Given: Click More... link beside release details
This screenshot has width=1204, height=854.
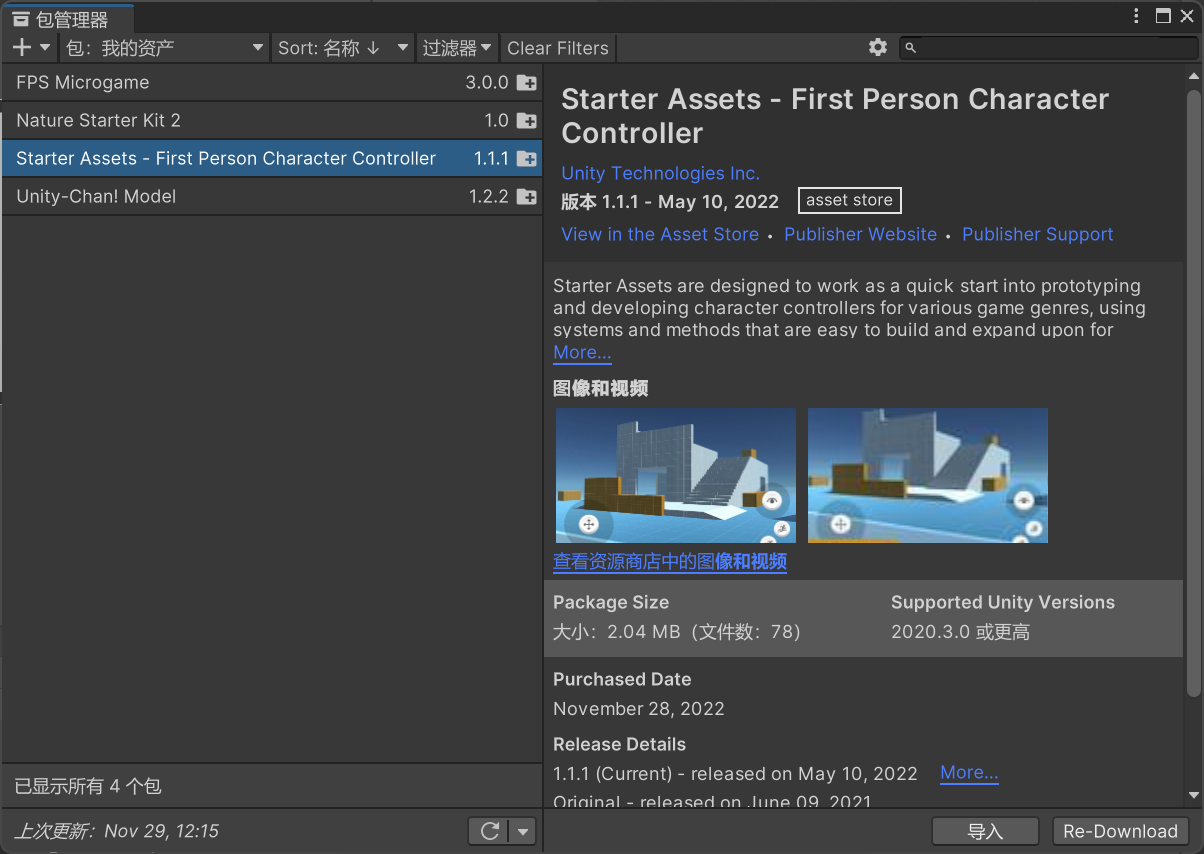Looking at the screenshot, I should [969, 772].
